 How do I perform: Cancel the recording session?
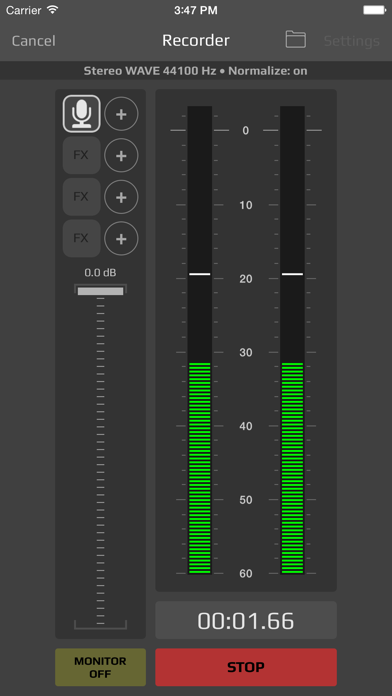tap(33, 41)
